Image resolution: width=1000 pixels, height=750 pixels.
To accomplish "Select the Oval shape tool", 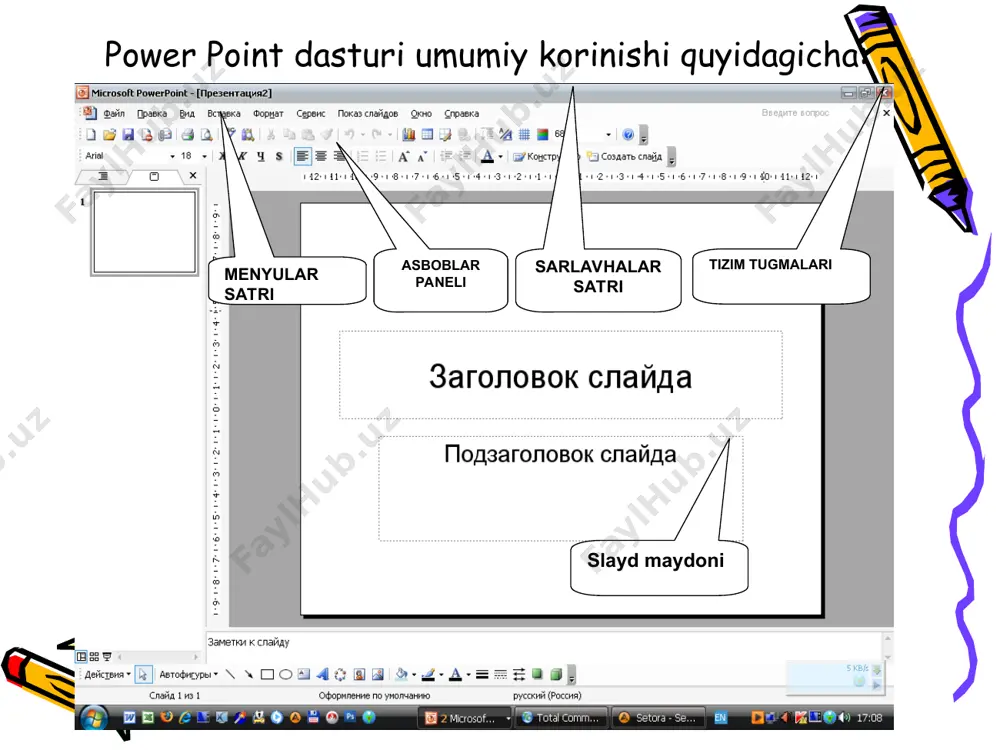I will tap(286, 674).
